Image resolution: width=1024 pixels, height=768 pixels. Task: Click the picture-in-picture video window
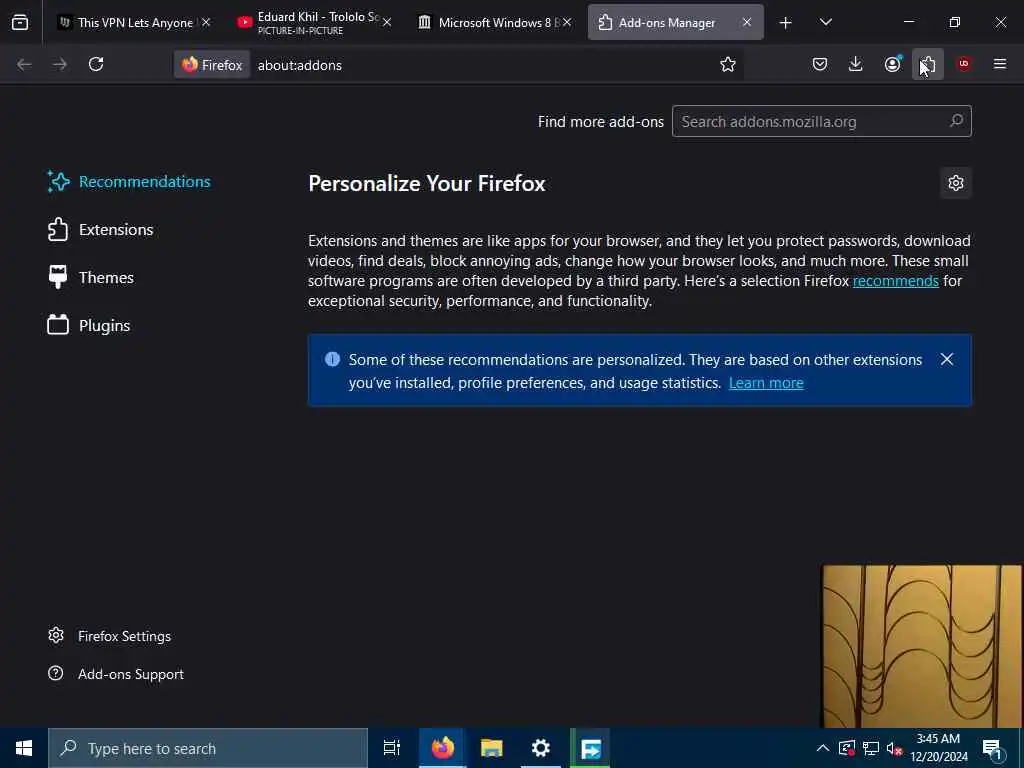pos(921,646)
